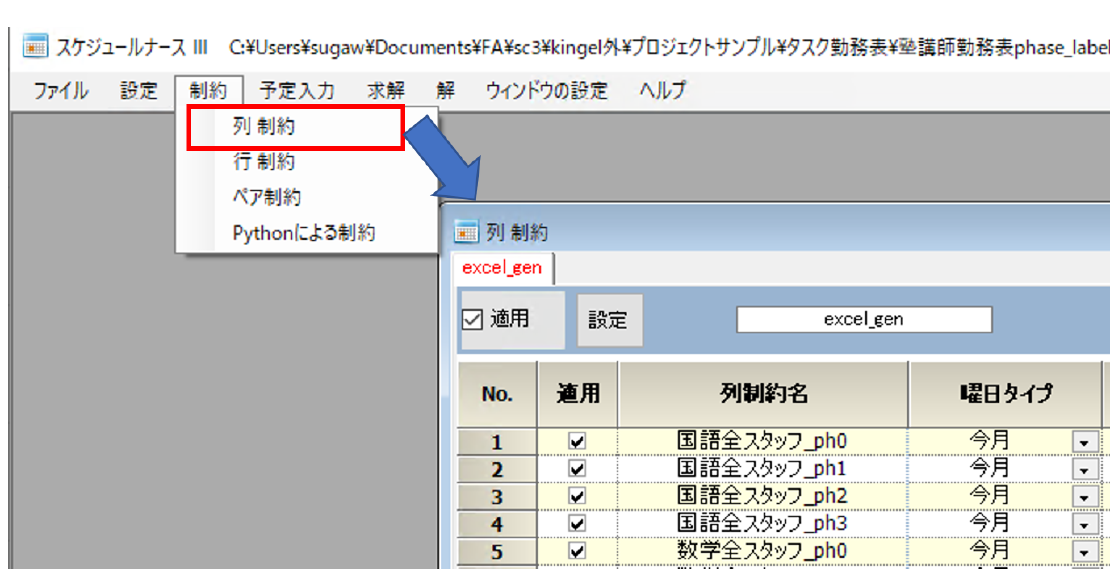Select 列 制約 from the dropdown menu
The image size is (1110, 581).
[264, 127]
